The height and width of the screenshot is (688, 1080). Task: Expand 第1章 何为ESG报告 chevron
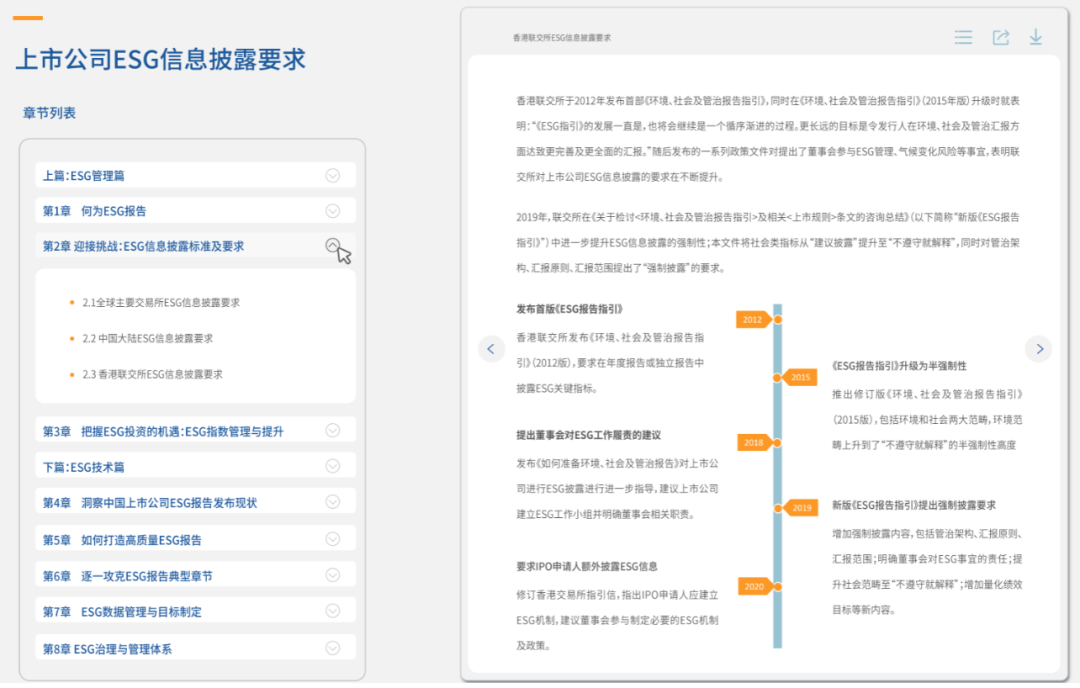333,211
